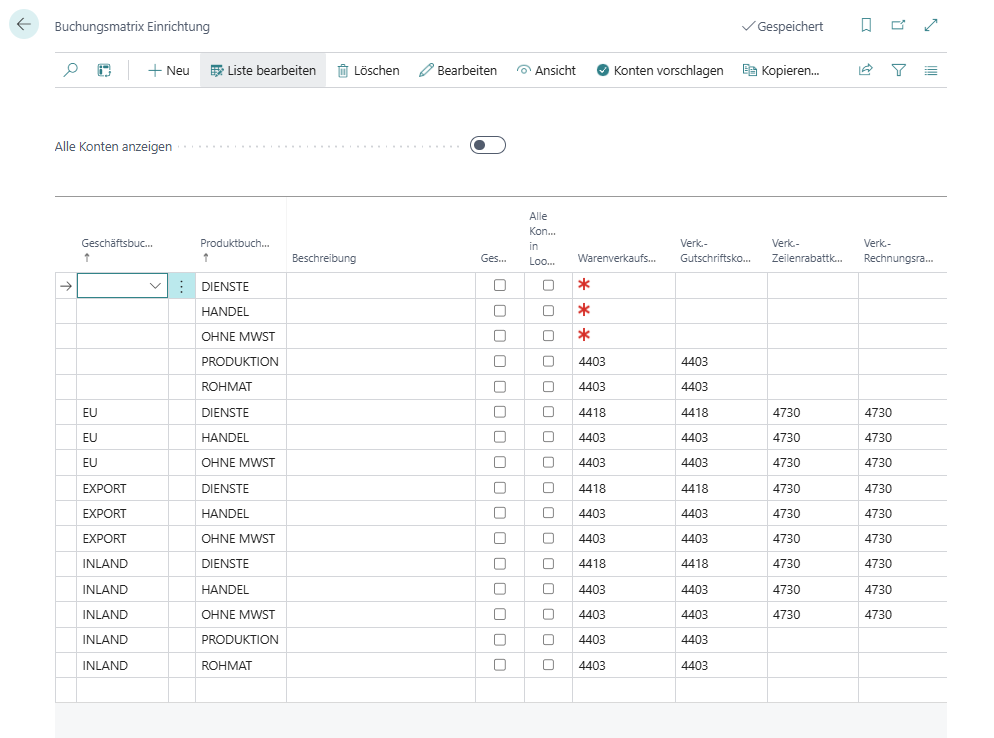This screenshot has height=738, width=994.
Task: Click the expand page diagonal arrows icon
Action: 931,26
